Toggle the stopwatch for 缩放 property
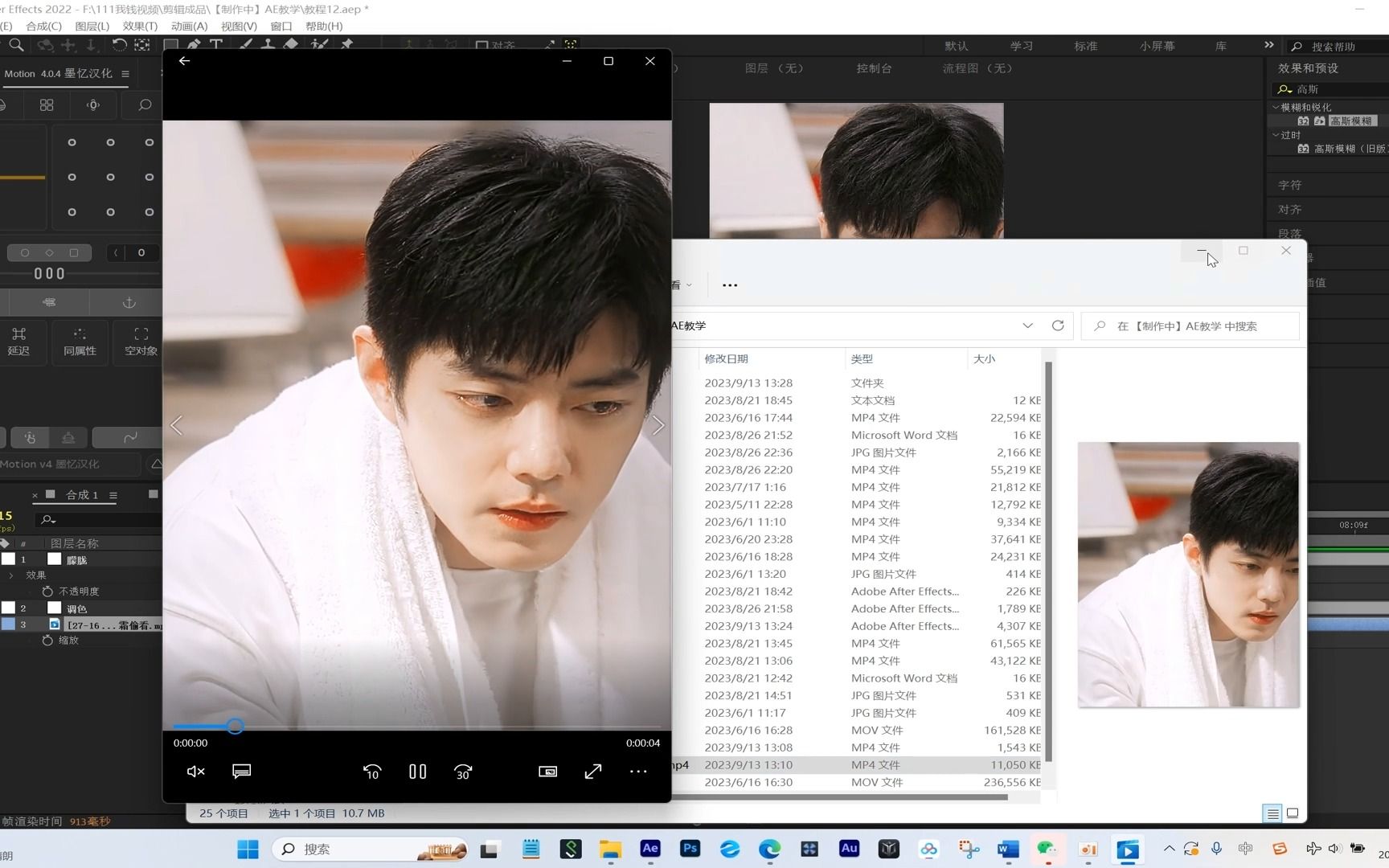The width and height of the screenshot is (1389, 868). coord(47,641)
